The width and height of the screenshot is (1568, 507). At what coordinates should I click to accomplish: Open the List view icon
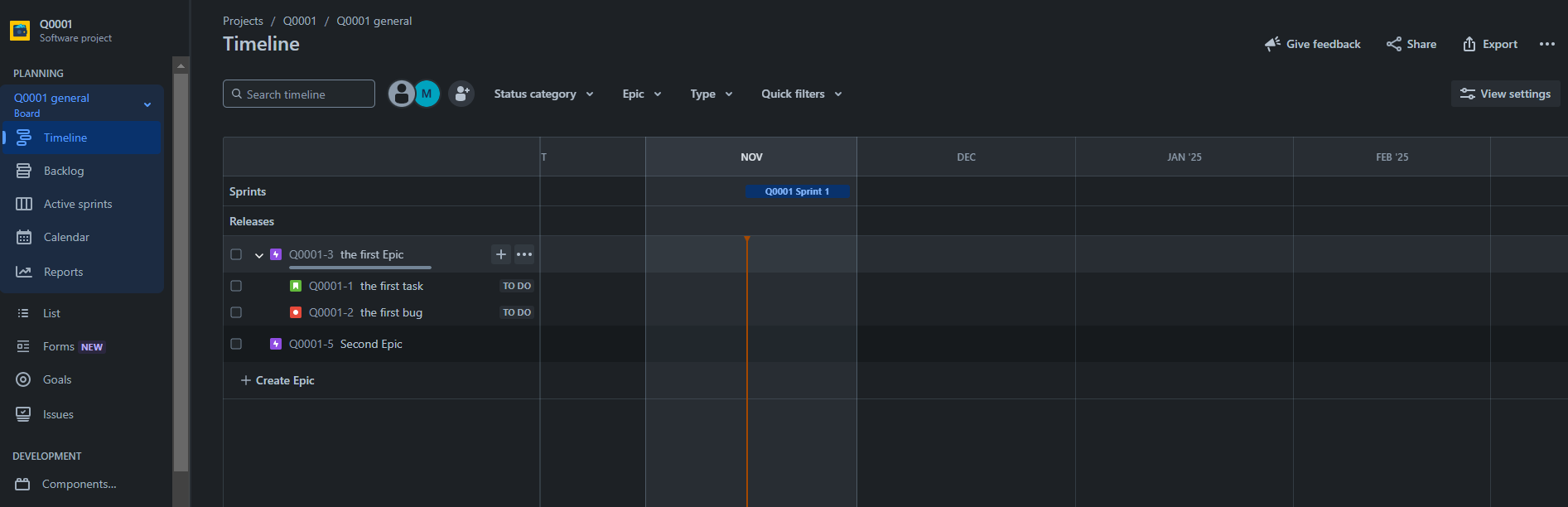(x=23, y=313)
